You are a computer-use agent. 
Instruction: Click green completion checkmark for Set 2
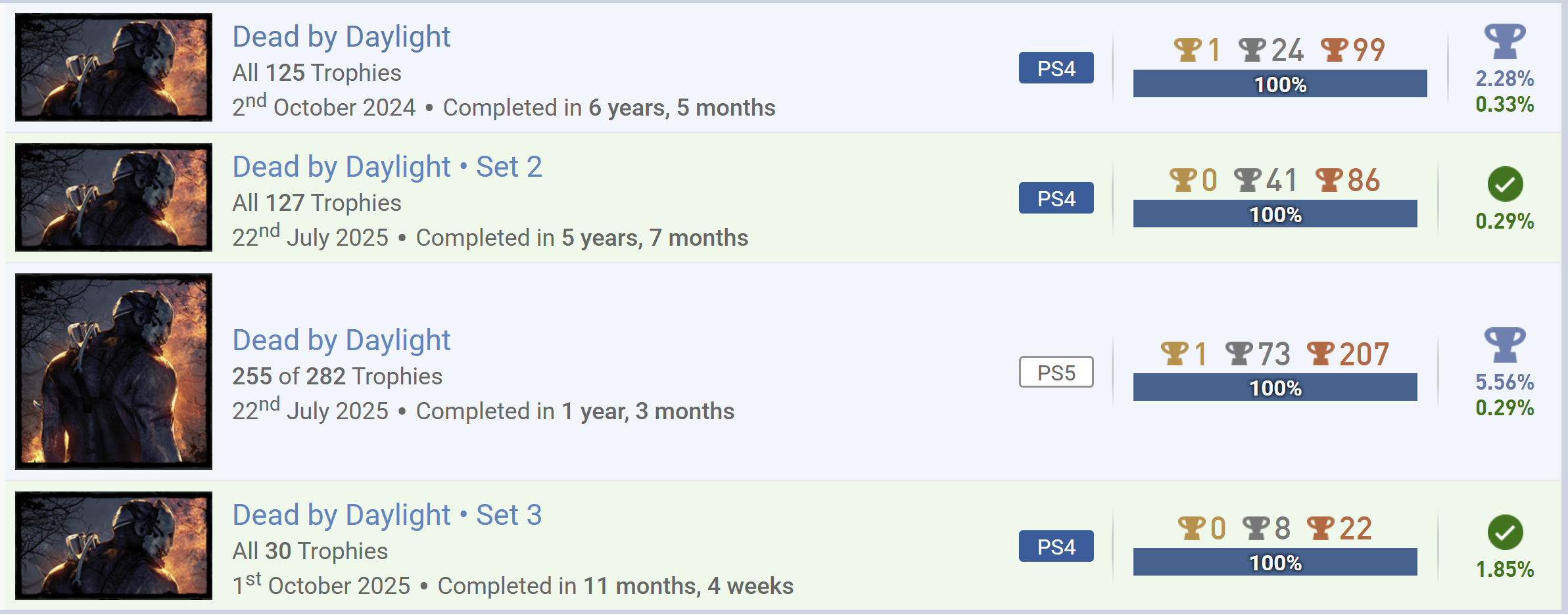(1505, 184)
